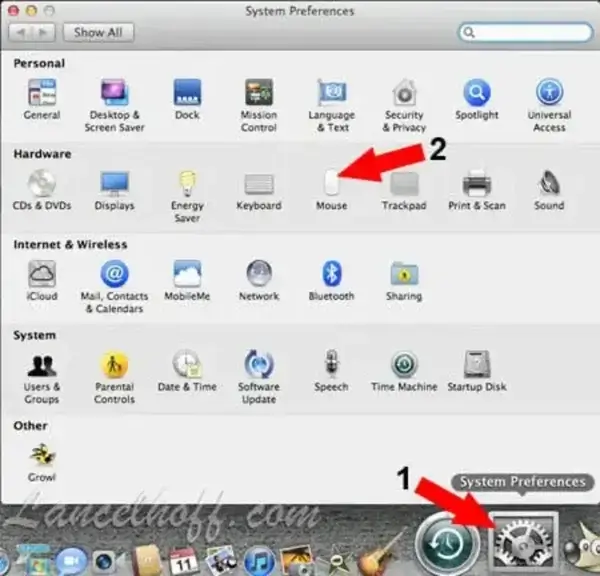Click the Show All button
The height and width of the screenshot is (576, 600).
pos(98,33)
